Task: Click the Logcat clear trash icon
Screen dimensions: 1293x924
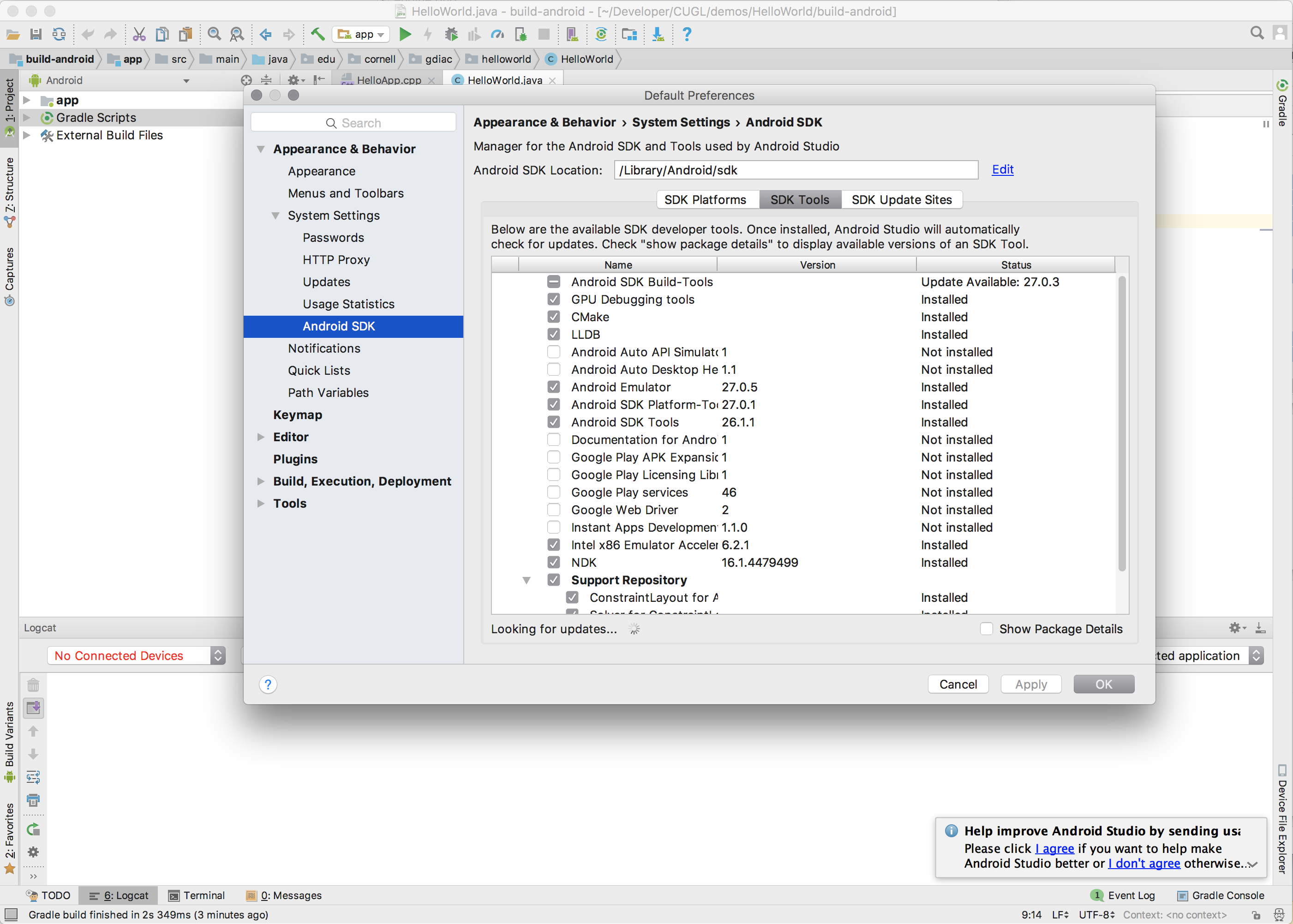Action: pos(33,685)
